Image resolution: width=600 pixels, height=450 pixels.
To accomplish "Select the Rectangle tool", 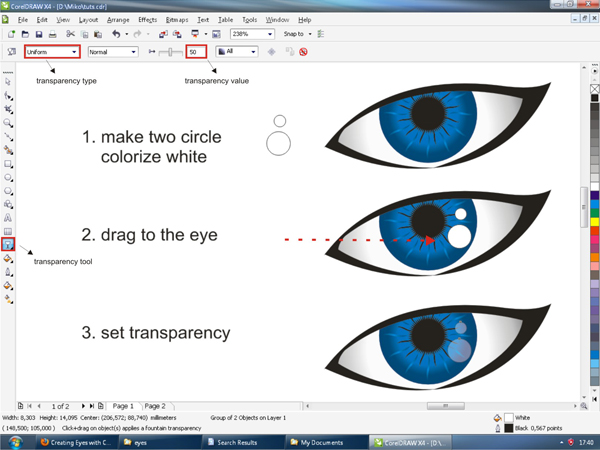I will tap(8, 164).
